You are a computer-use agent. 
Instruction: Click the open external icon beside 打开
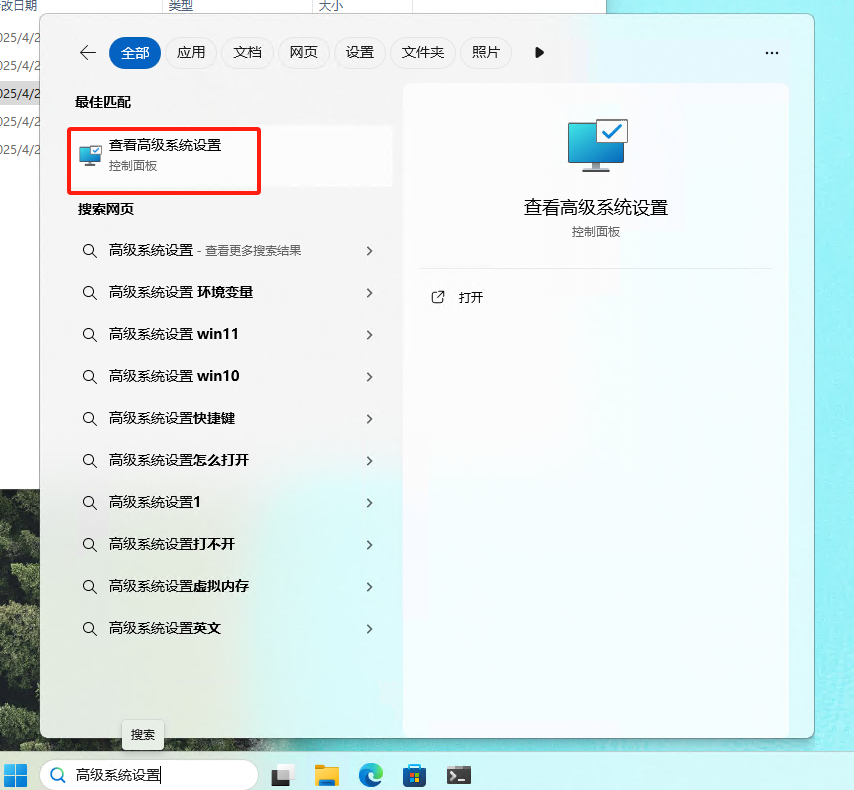tap(438, 297)
